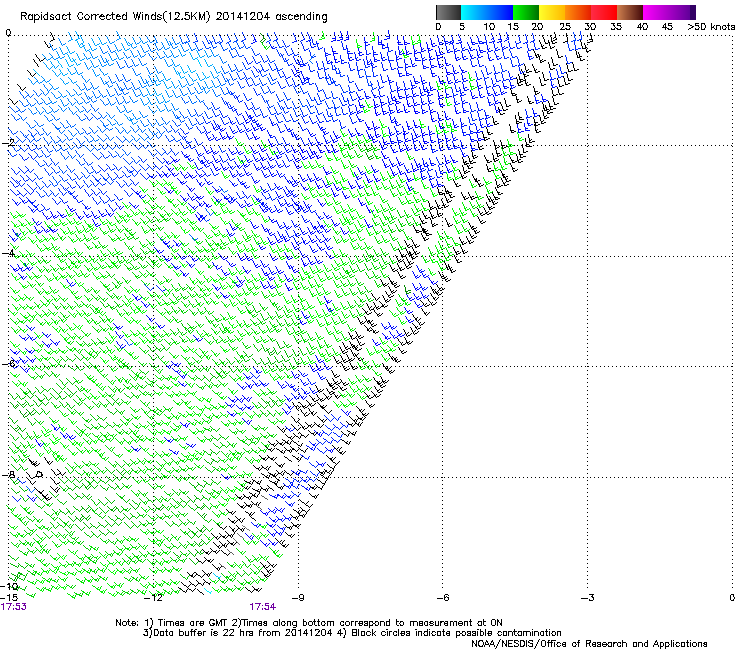
Task: Click the '20' label under the color bar
Action: click(537, 26)
